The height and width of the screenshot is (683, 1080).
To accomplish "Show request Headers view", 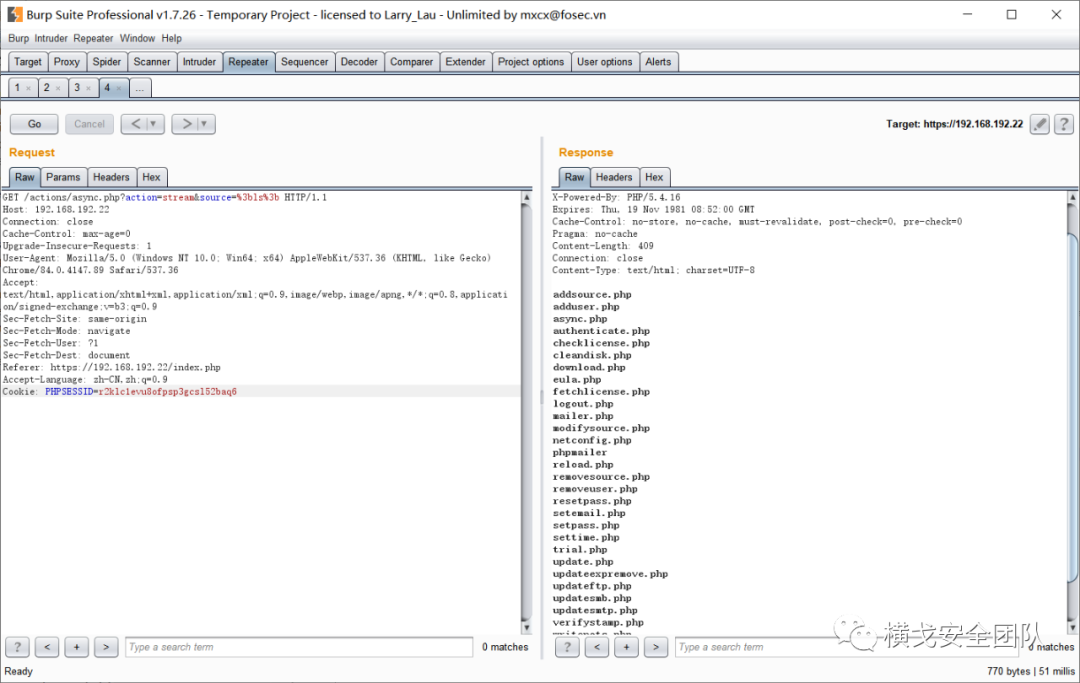I will [x=111, y=177].
